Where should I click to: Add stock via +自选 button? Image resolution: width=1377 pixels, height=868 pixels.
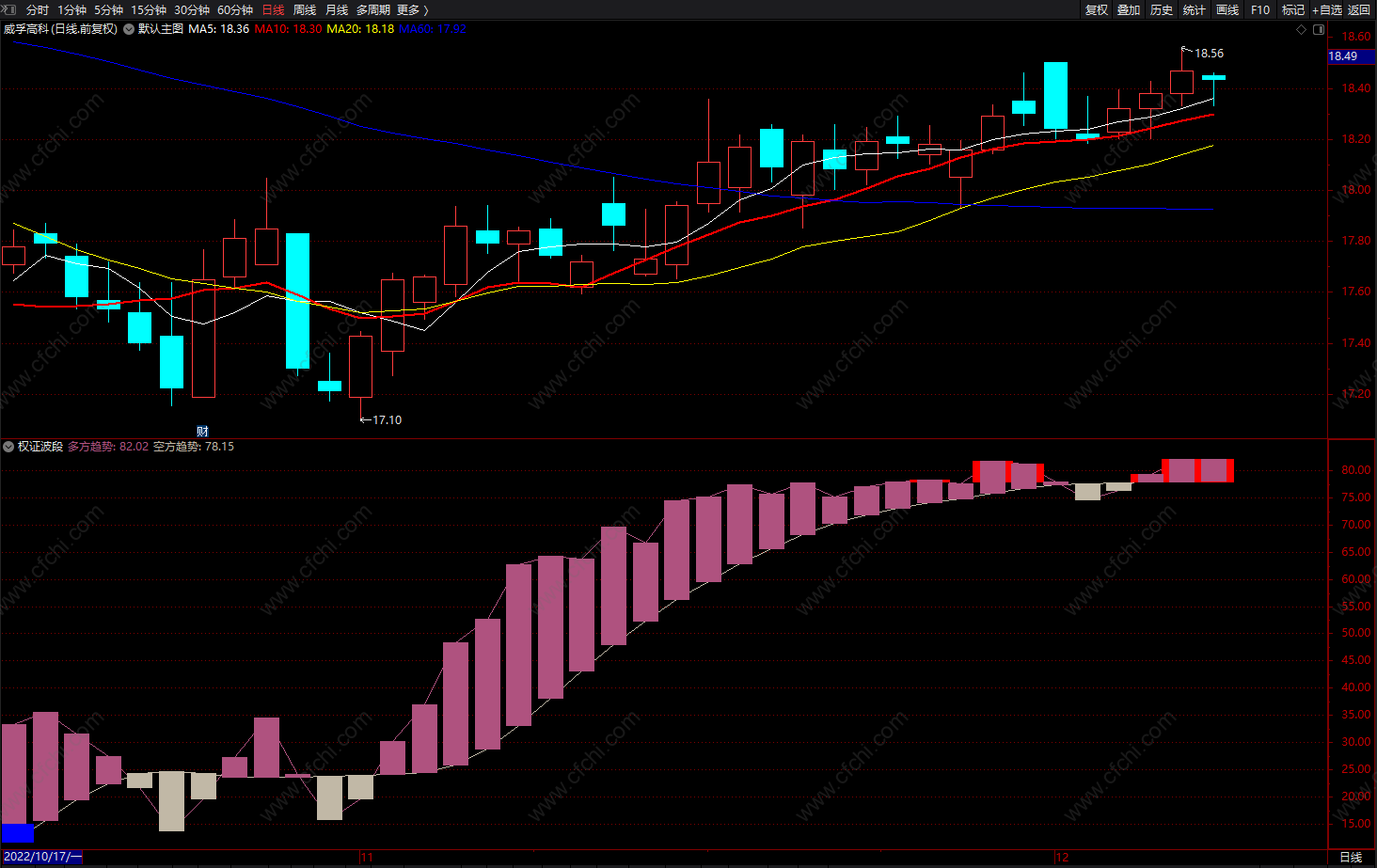[x=1327, y=9]
